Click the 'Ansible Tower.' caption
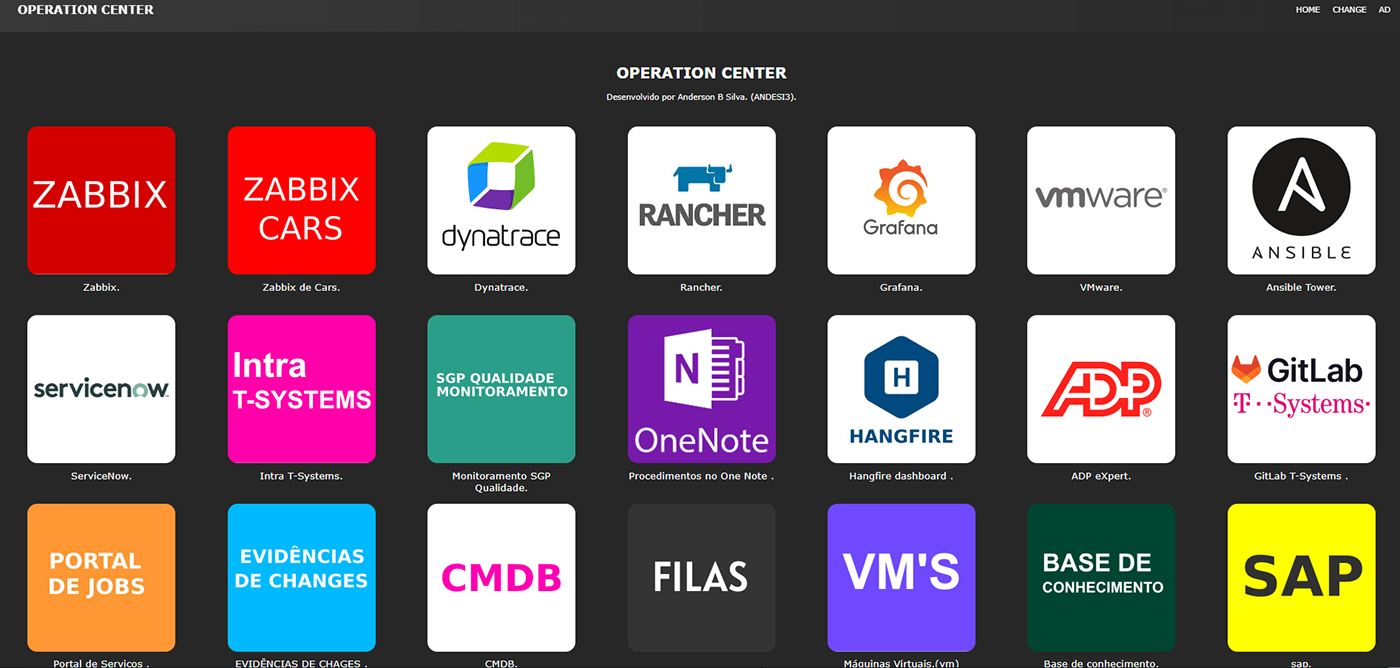The height and width of the screenshot is (668, 1400). (x=1301, y=287)
